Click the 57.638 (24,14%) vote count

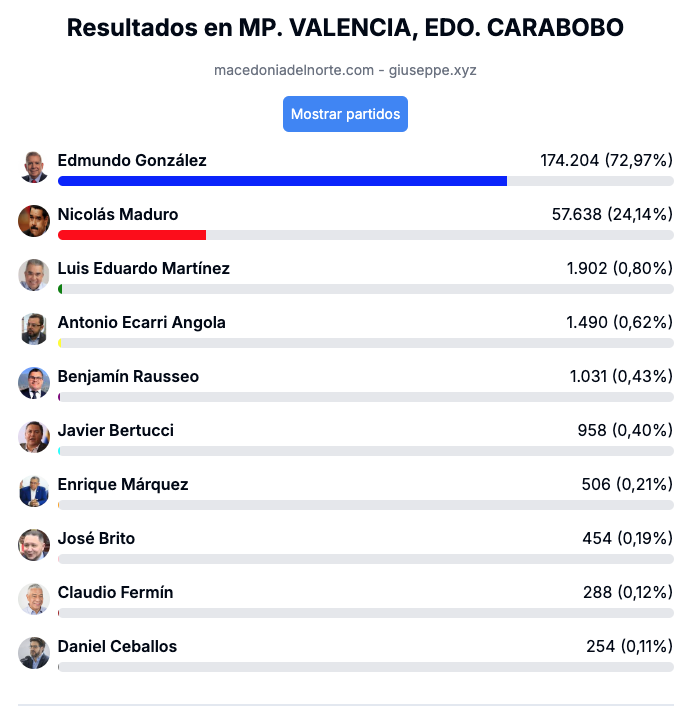click(x=612, y=214)
